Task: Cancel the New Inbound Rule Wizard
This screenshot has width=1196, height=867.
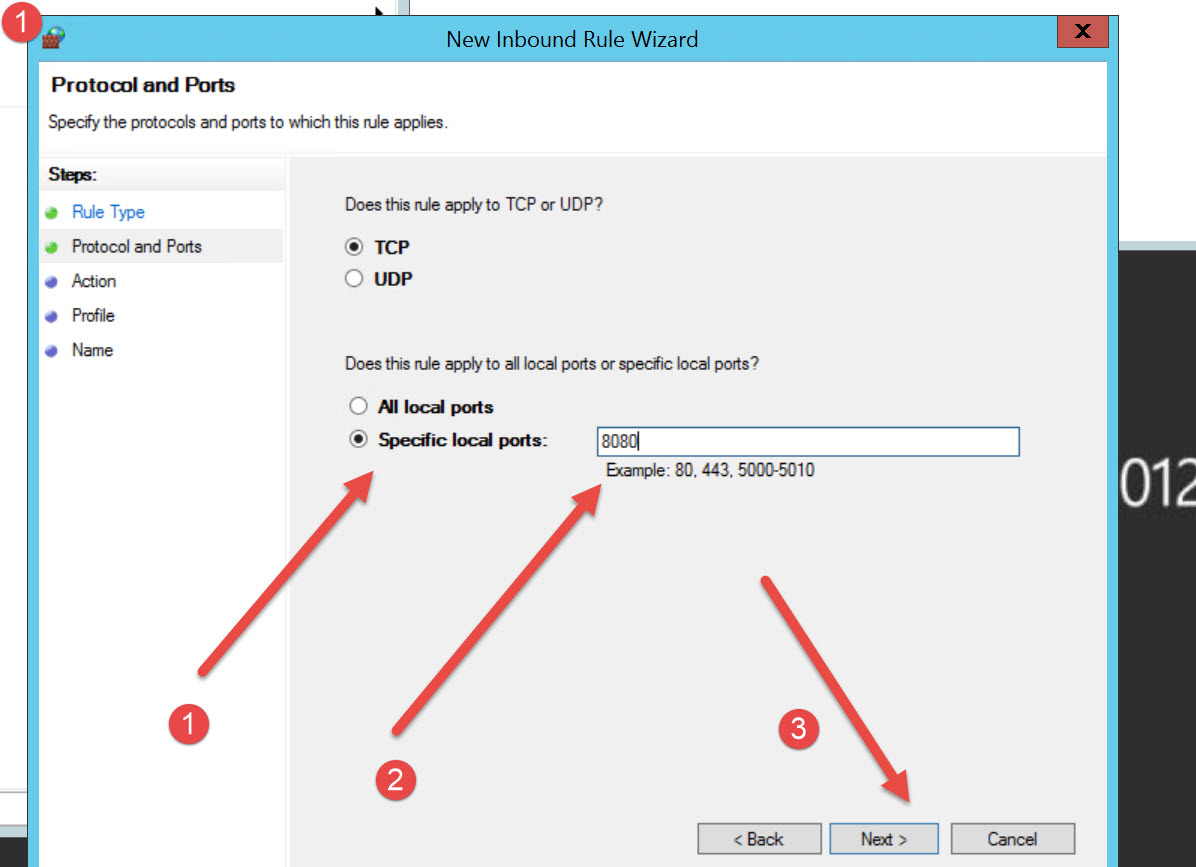Action: (x=1012, y=839)
